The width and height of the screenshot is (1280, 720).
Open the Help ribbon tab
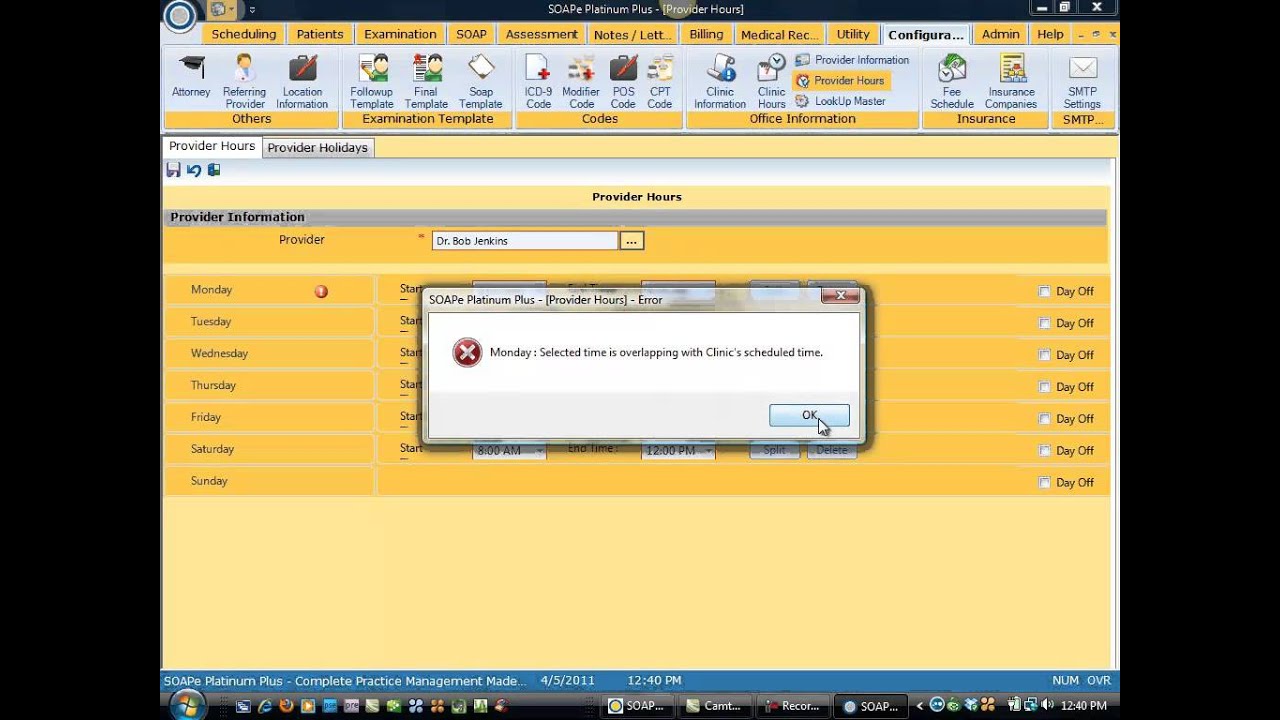[x=1050, y=34]
